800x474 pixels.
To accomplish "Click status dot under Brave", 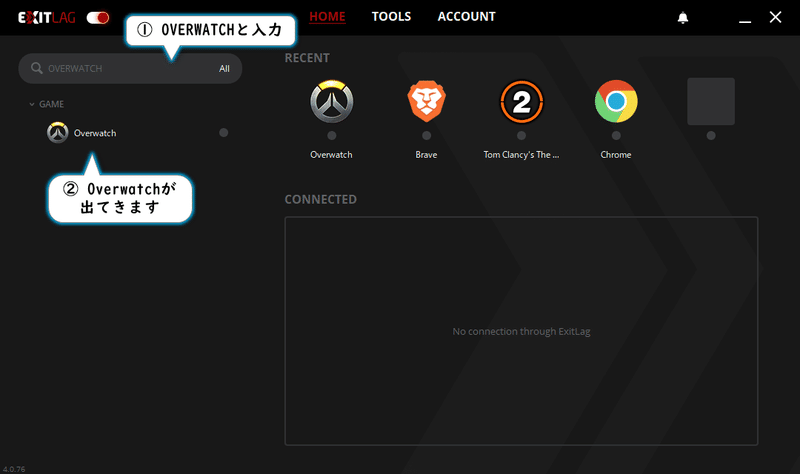I will [x=427, y=136].
